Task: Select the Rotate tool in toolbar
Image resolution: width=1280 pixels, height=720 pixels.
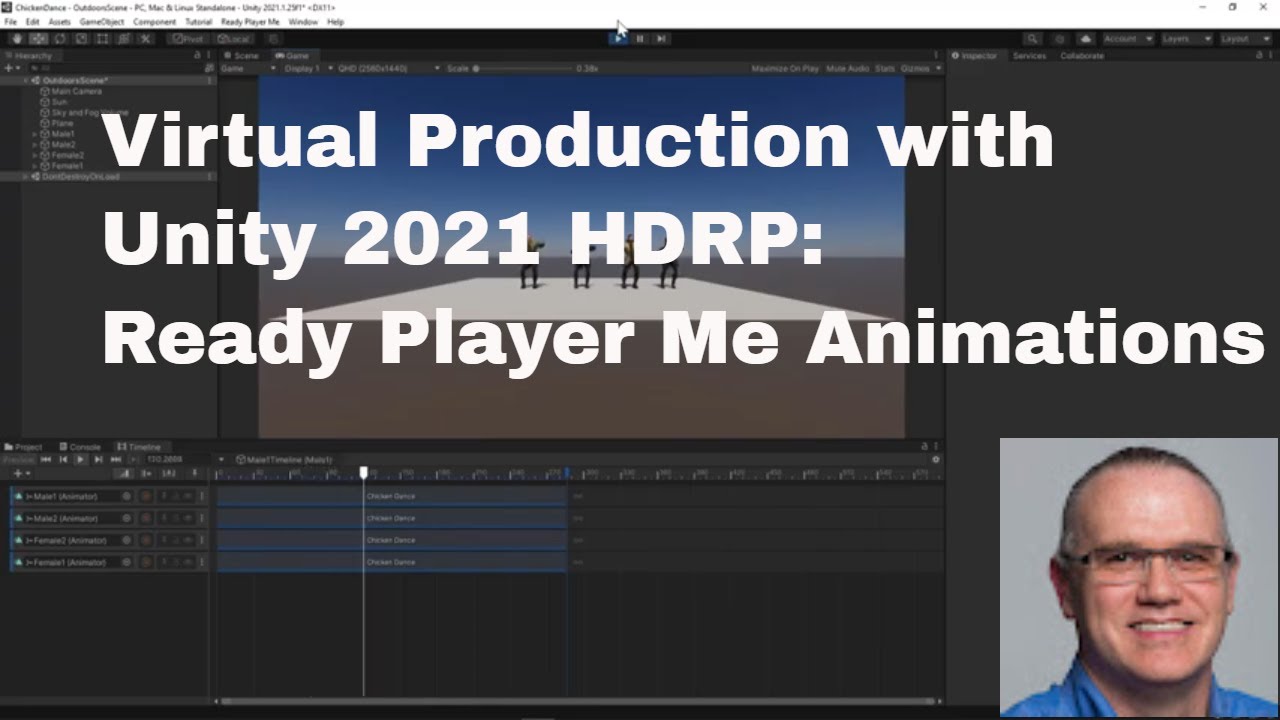Action: coord(60,39)
